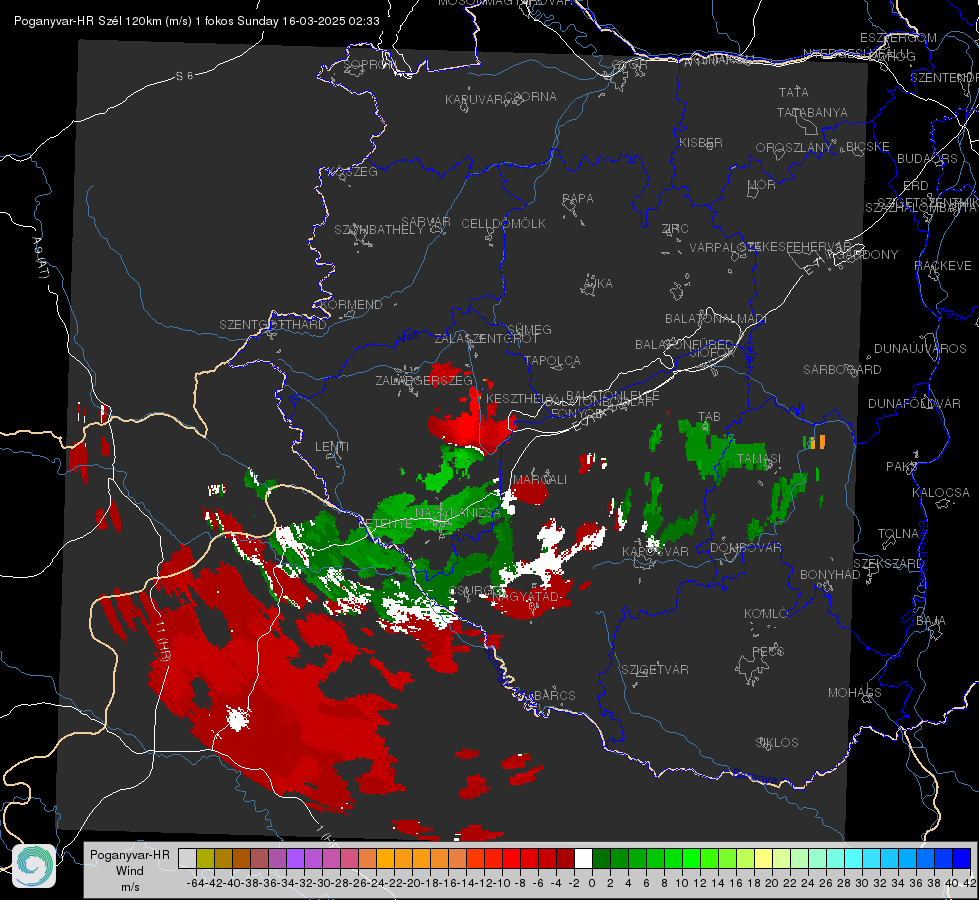Click the TATA city label
This screenshot has width=979, height=900.
(794, 92)
